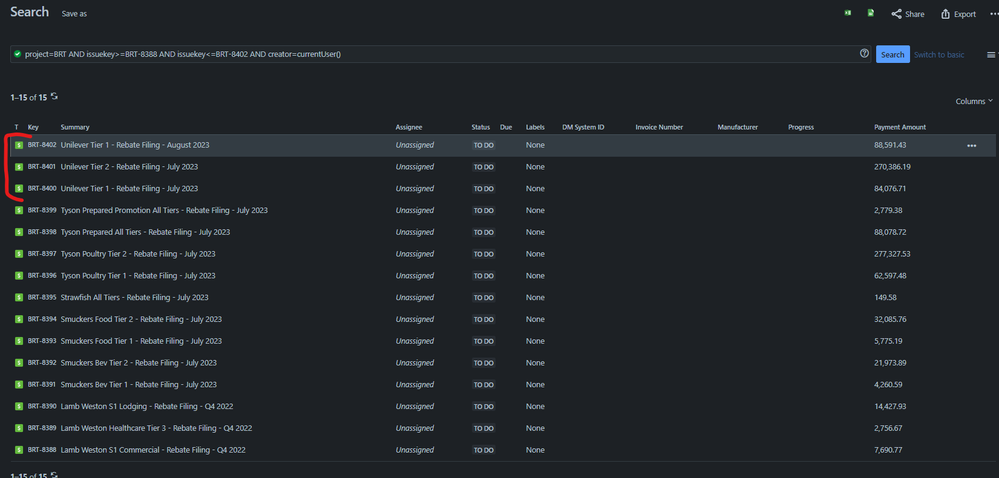
Task: Open issue key BRT-8402
Action: pos(42,145)
